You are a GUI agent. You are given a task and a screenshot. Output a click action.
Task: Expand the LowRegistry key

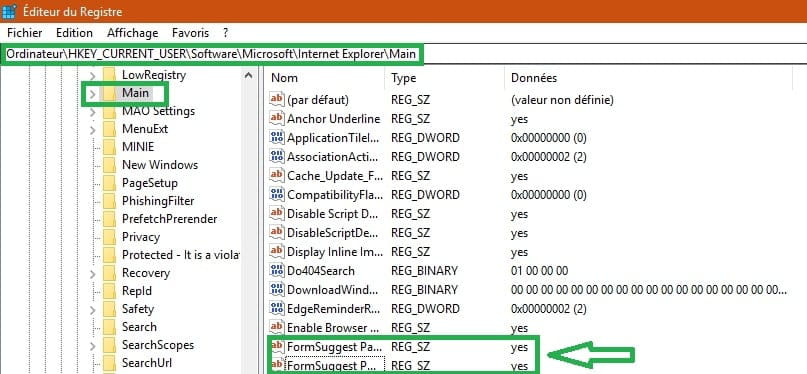(x=93, y=76)
